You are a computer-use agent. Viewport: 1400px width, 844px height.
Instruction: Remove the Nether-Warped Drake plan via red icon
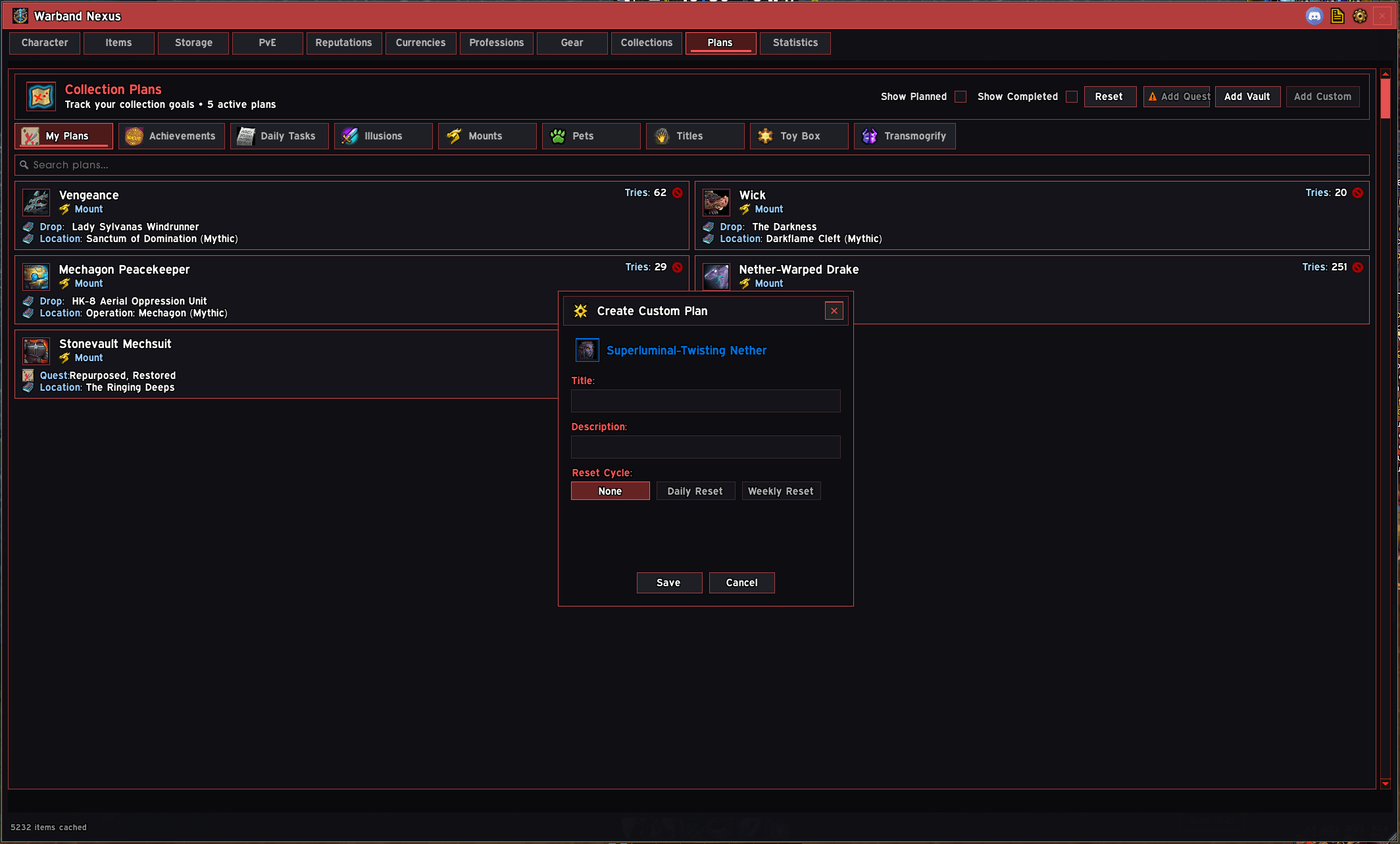pyautogui.click(x=1358, y=267)
